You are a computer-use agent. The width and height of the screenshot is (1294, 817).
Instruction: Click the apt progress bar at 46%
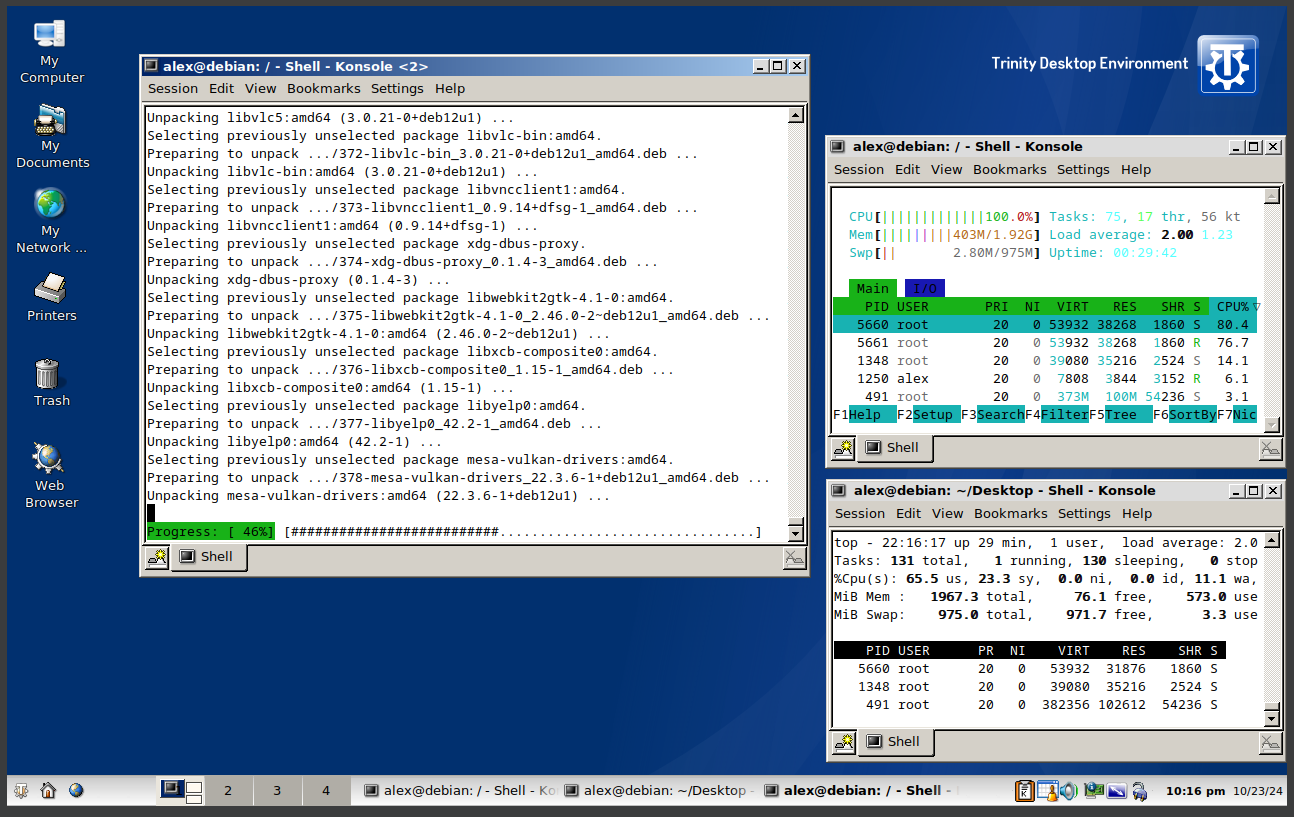(x=453, y=532)
